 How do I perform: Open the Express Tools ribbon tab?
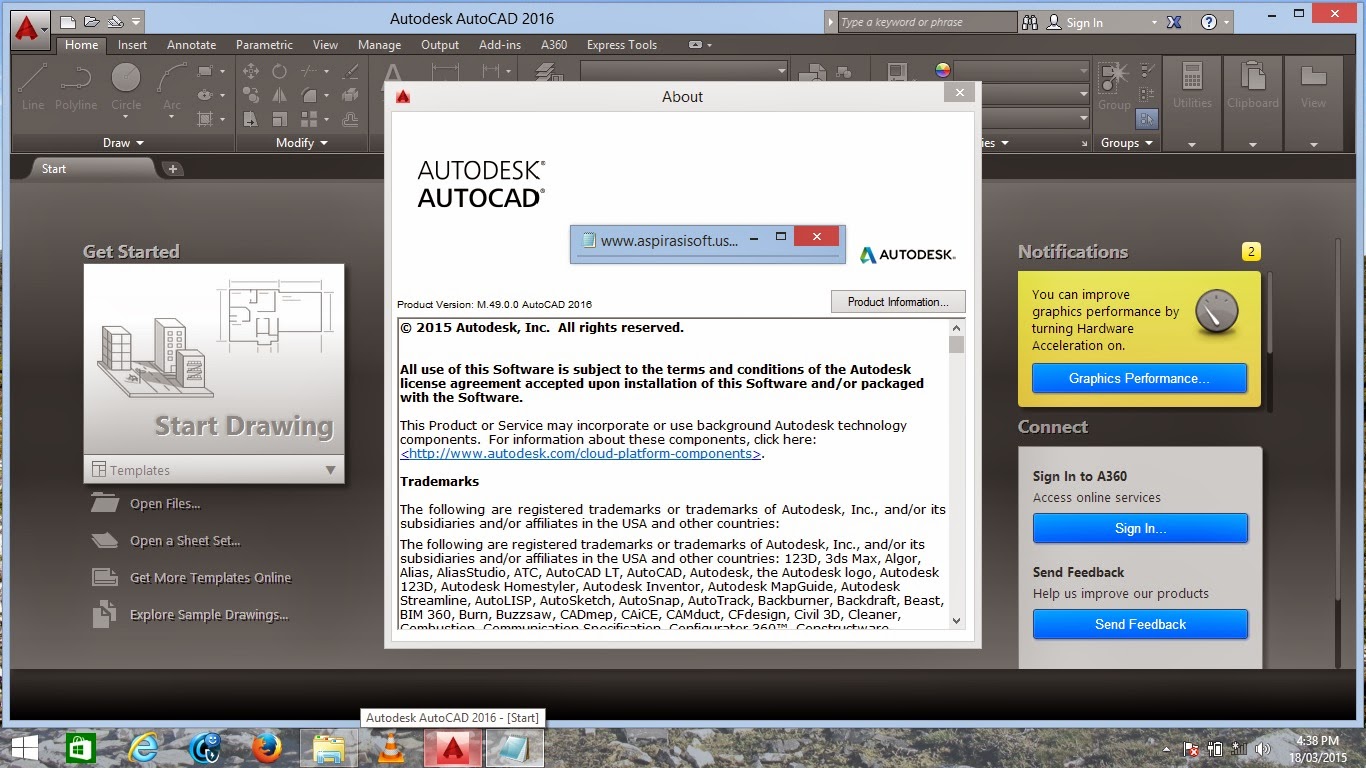[x=622, y=45]
